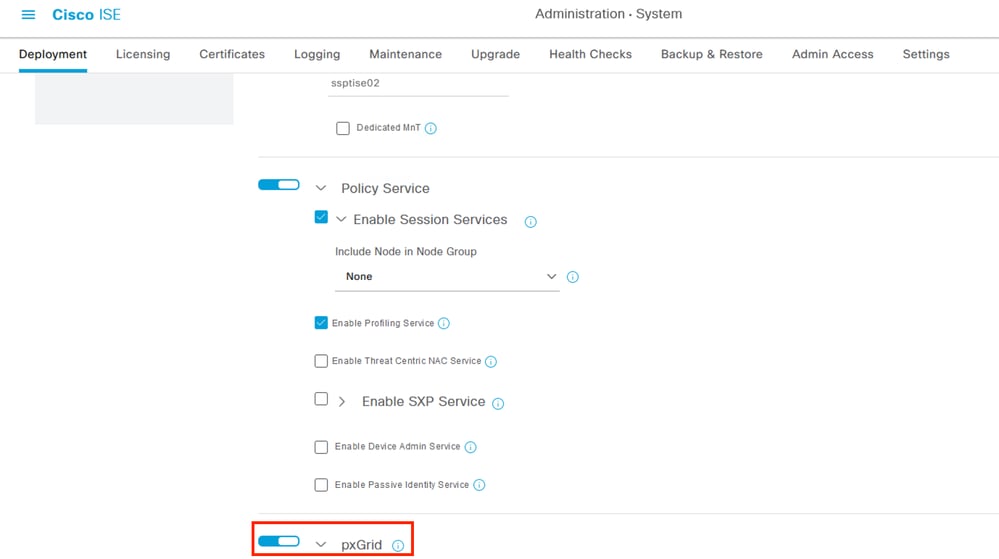Go to the Admin Access tab
The width and height of the screenshot is (999, 559).
(x=832, y=54)
